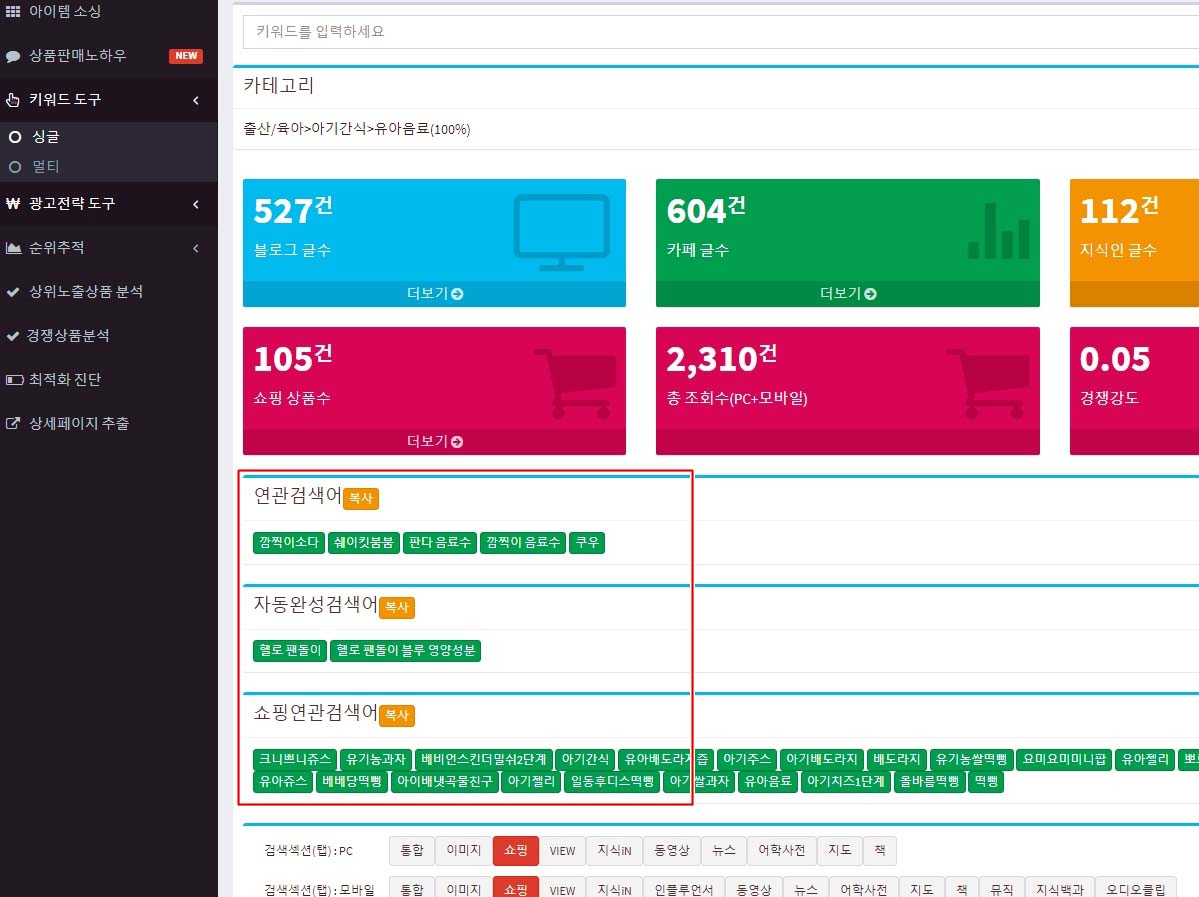Click the 올바름떡뻥 keyword tag
Screen dimensions: 1199x897
point(929,782)
